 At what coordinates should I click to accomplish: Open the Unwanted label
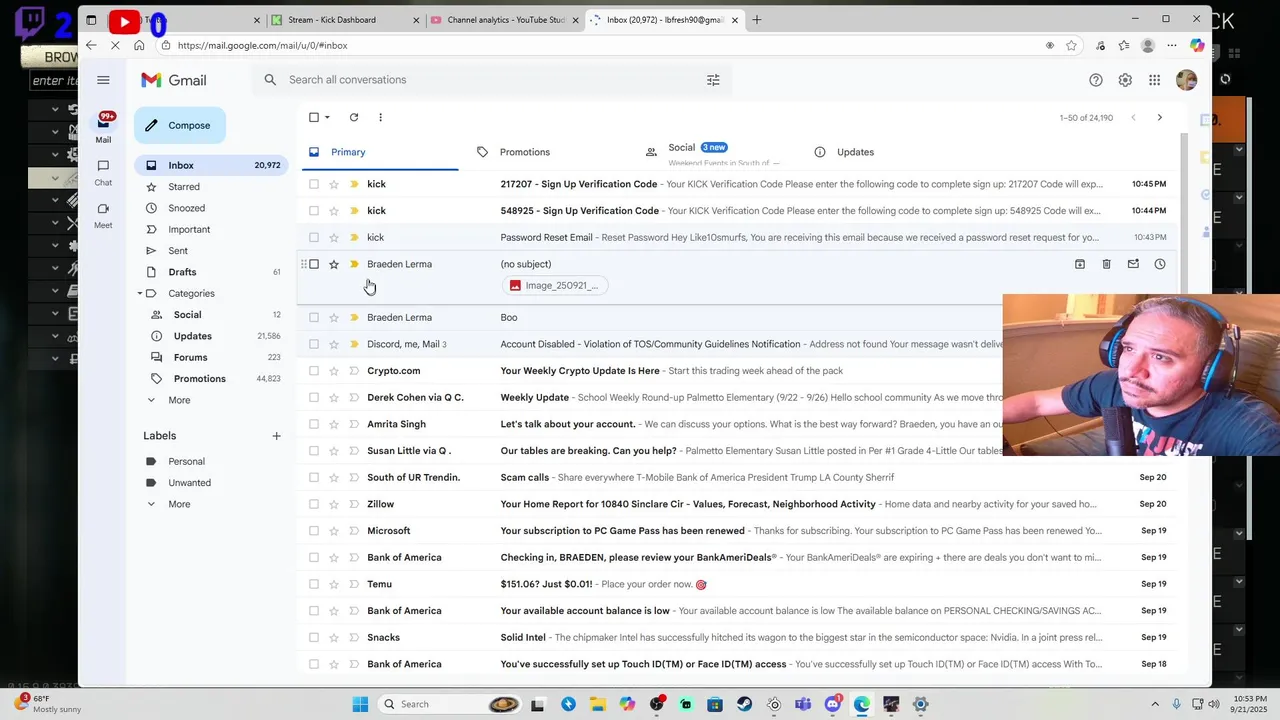tap(189, 483)
